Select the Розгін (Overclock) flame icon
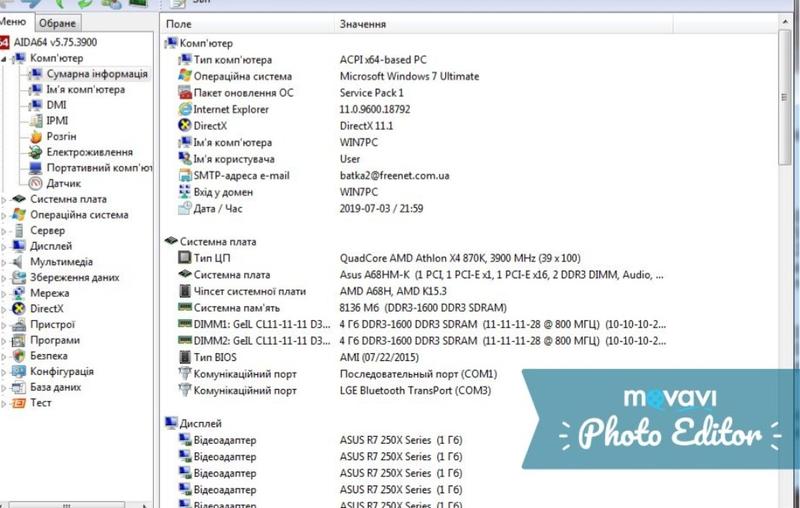 click(36, 136)
